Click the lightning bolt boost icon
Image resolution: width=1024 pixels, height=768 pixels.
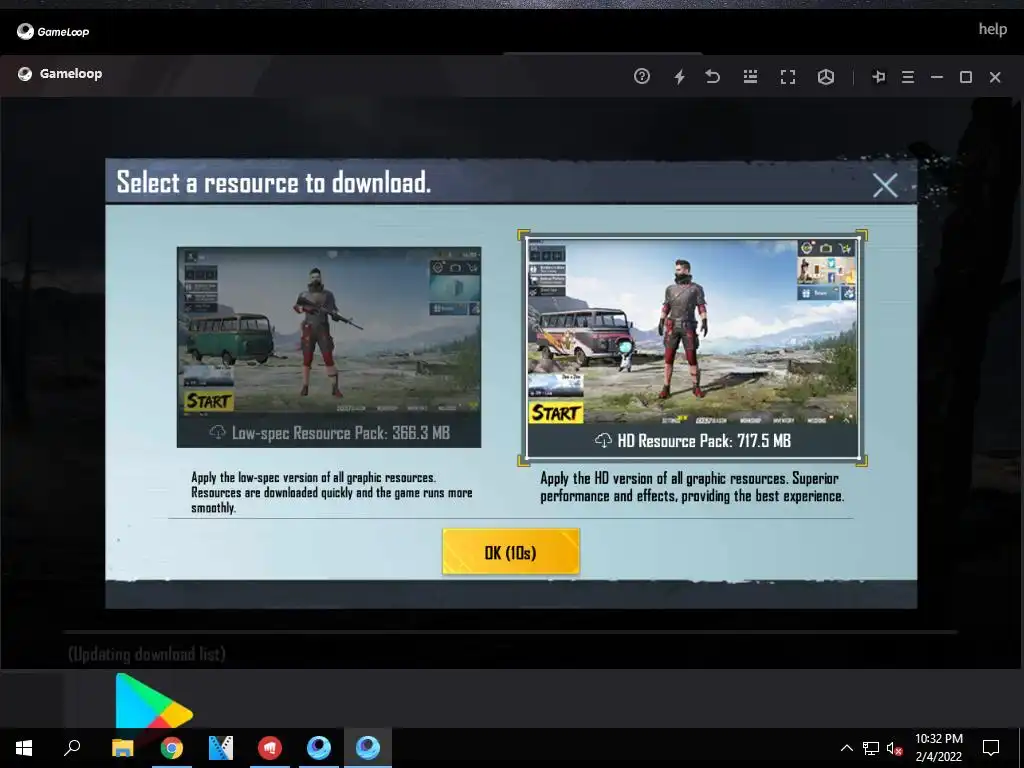pyautogui.click(x=679, y=77)
